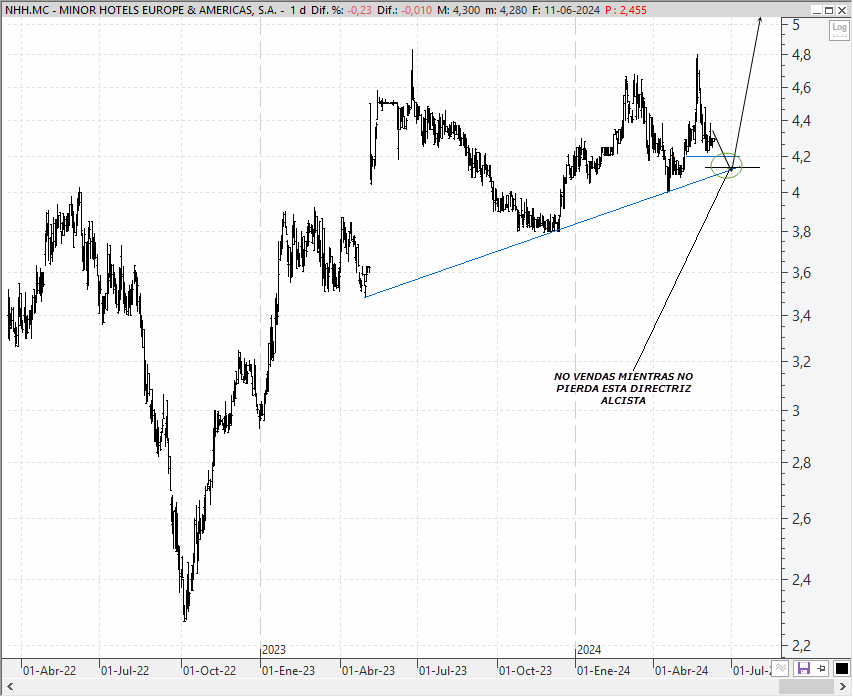This screenshot has height=697, width=853.
Task: Open the black color swatch
Action: [841, 669]
